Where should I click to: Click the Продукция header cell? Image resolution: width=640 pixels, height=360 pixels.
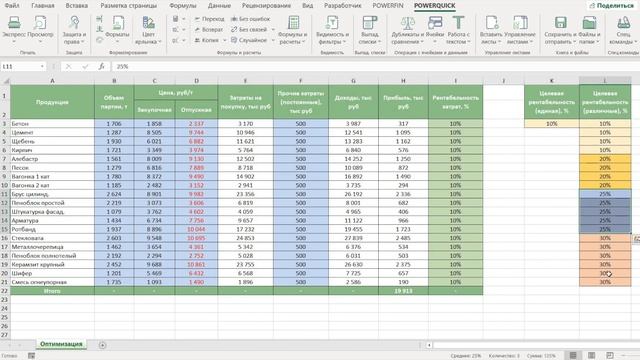coord(52,102)
